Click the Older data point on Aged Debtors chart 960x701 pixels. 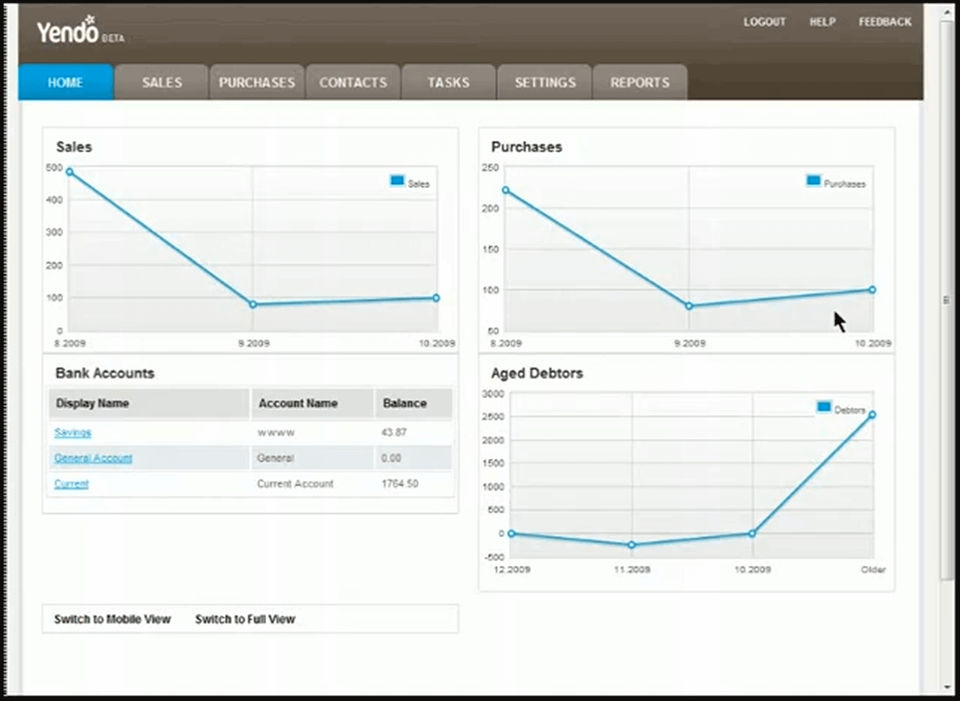coord(872,415)
